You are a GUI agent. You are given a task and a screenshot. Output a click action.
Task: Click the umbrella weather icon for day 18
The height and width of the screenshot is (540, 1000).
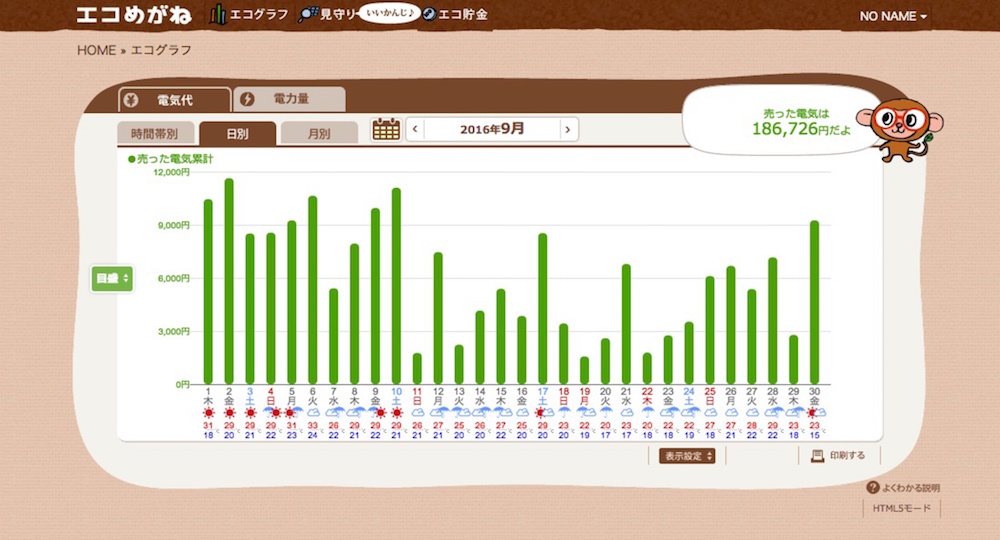564,413
